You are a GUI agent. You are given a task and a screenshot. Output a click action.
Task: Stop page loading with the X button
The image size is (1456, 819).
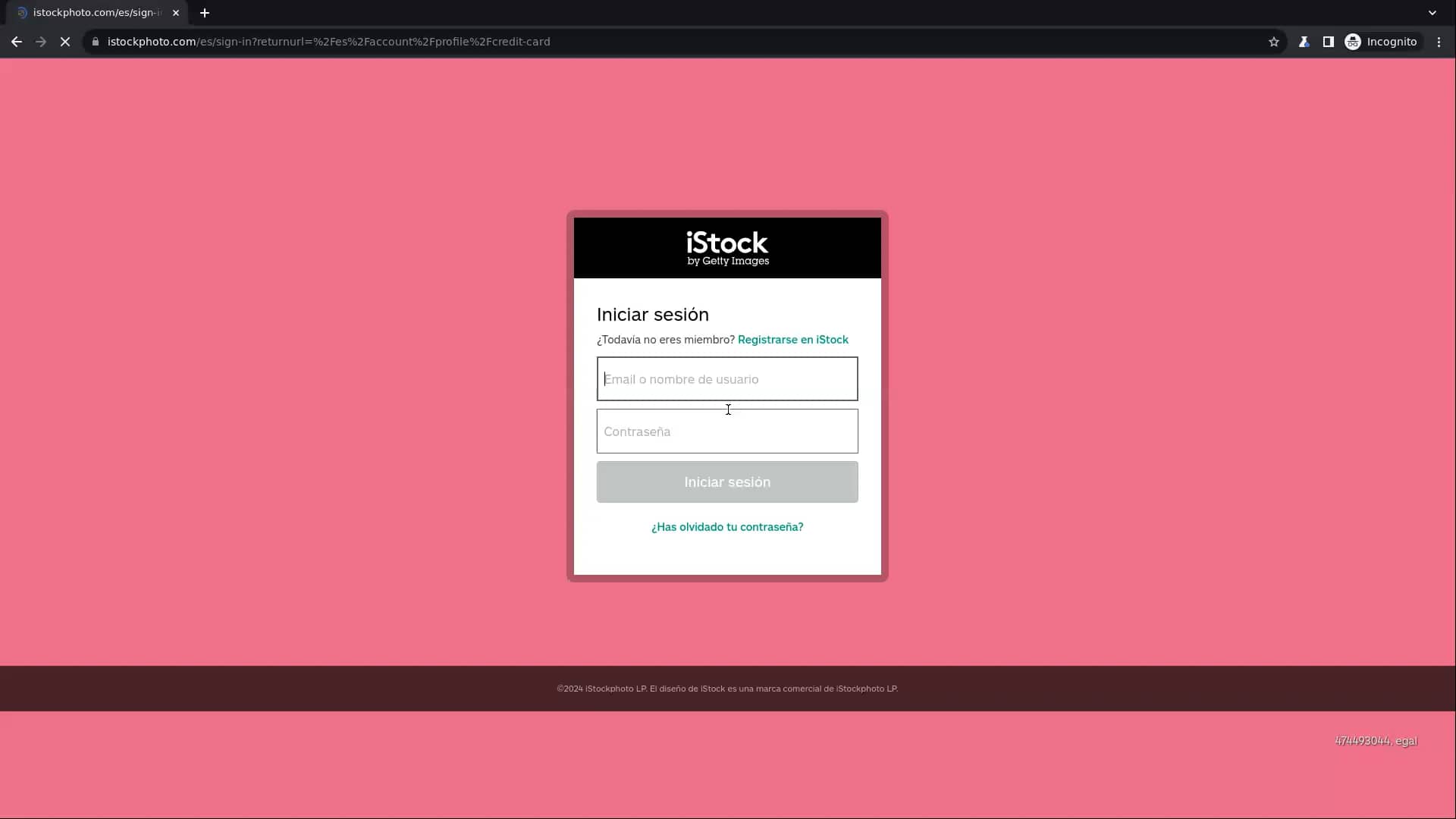click(65, 42)
